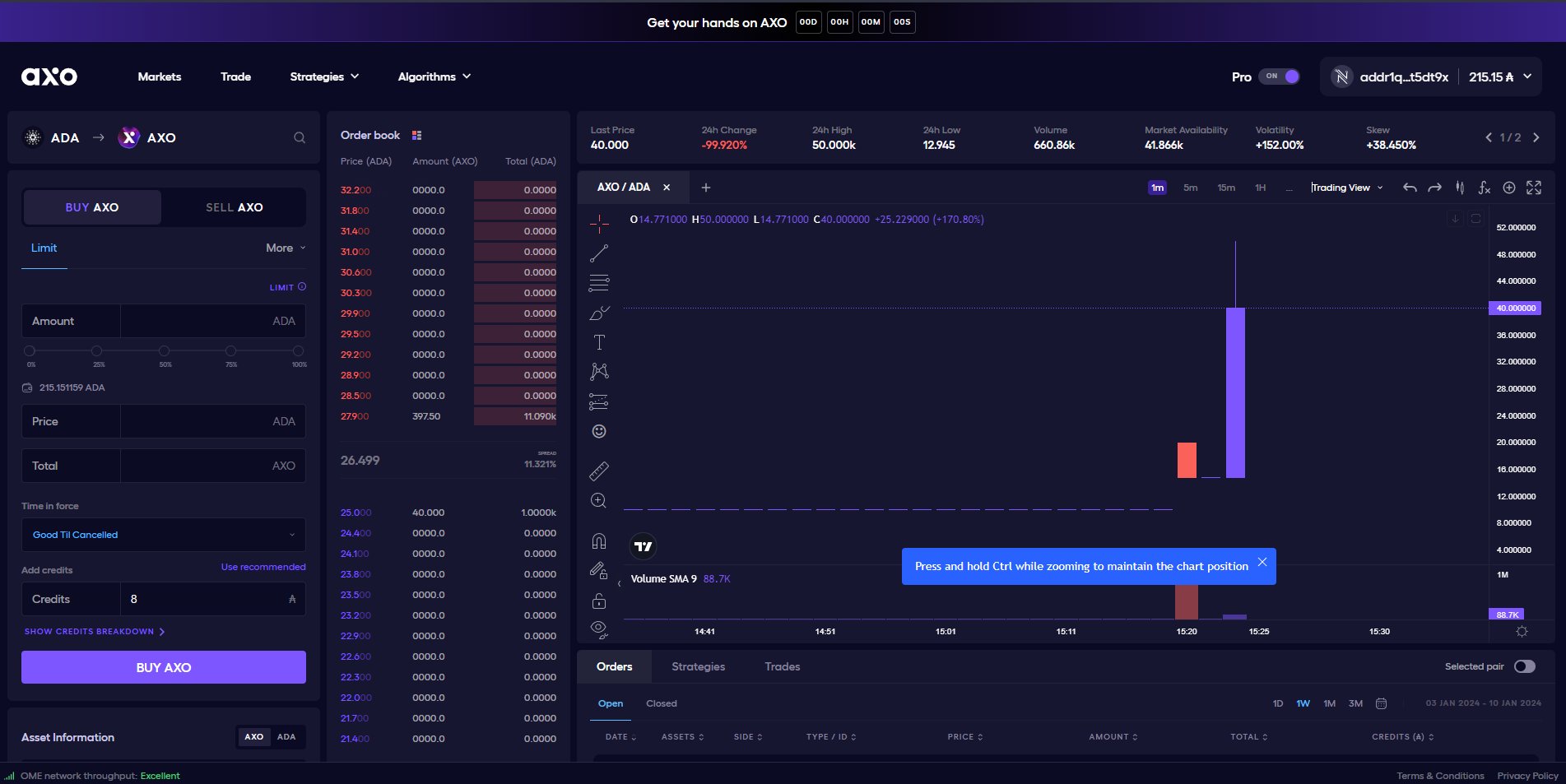Sort orders by the DATE column

point(620,736)
